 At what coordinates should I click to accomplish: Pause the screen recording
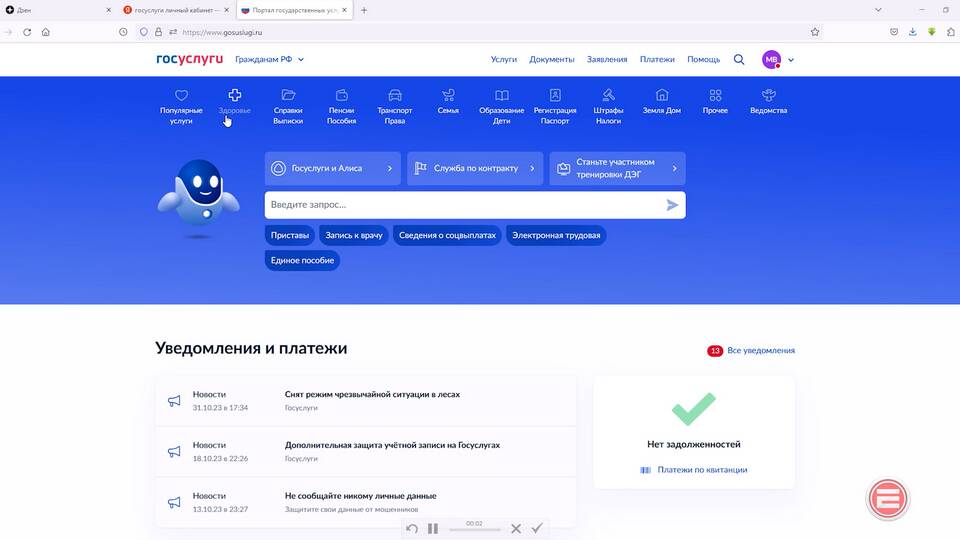(x=433, y=528)
